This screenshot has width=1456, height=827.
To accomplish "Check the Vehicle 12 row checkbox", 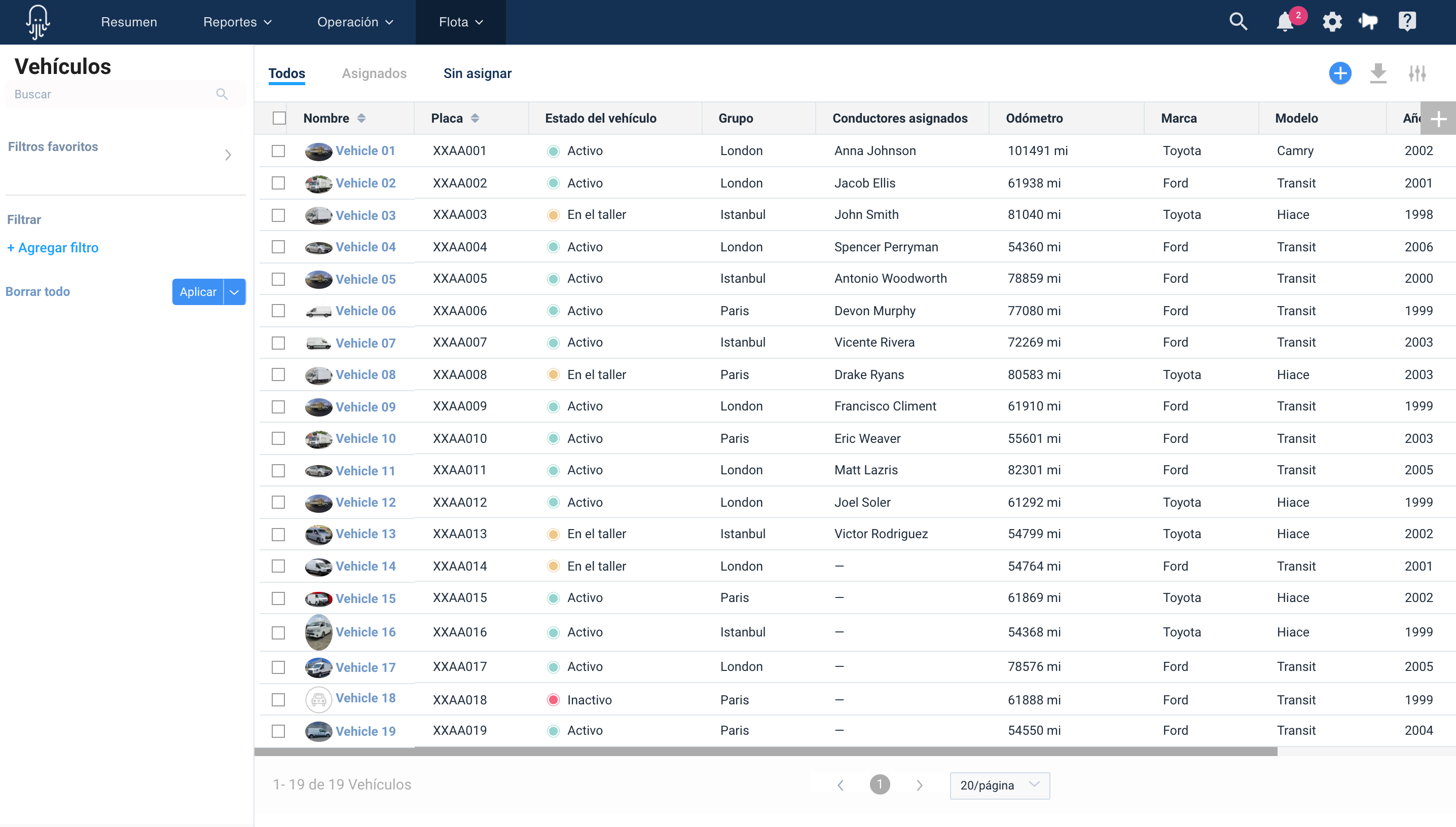I will click(x=278, y=502).
